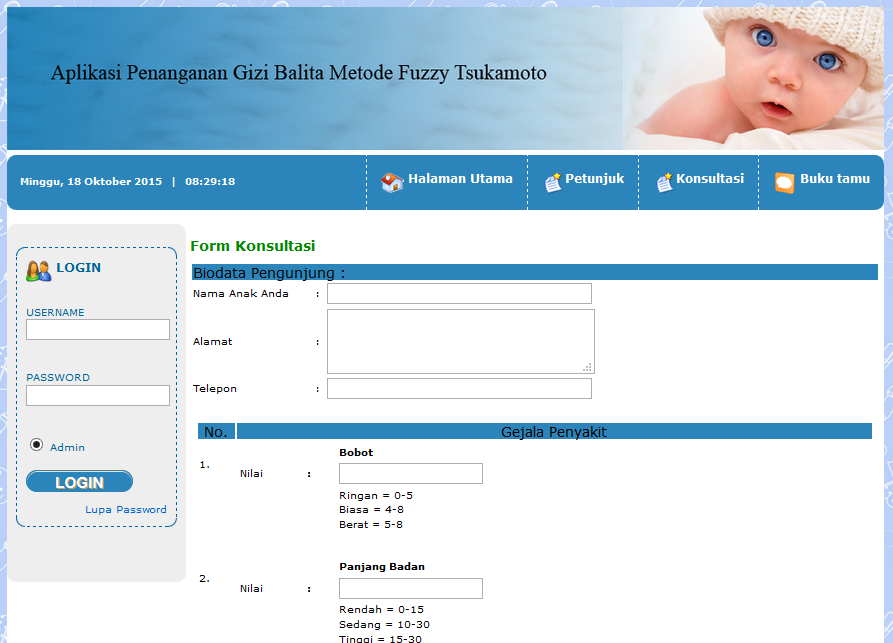Click the No. column header
This screenshot has width=893, height=643.
click(x=216, y=431)
